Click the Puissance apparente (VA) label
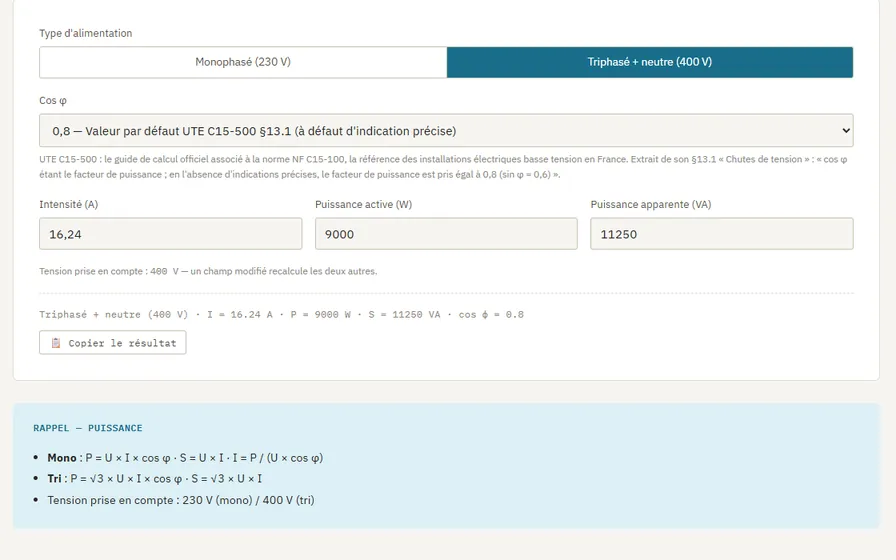896x560 pixels. pos(651,205)
